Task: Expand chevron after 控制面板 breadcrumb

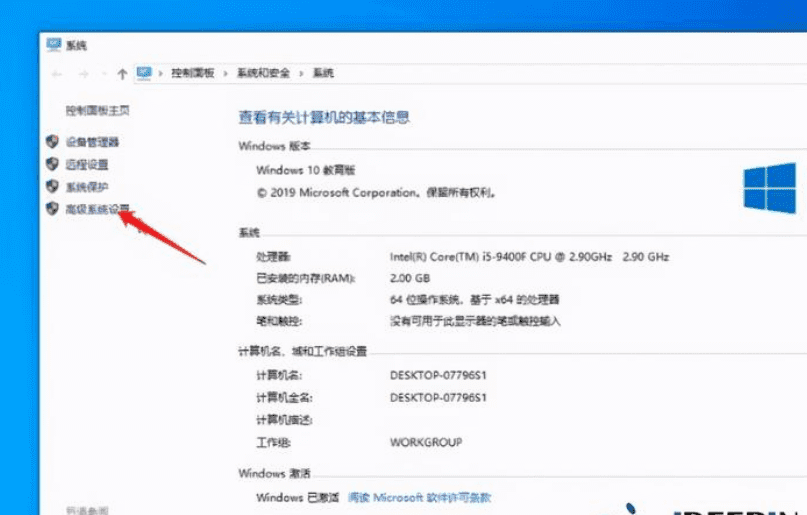Action: pyautogui.click(x=225, y=74)
